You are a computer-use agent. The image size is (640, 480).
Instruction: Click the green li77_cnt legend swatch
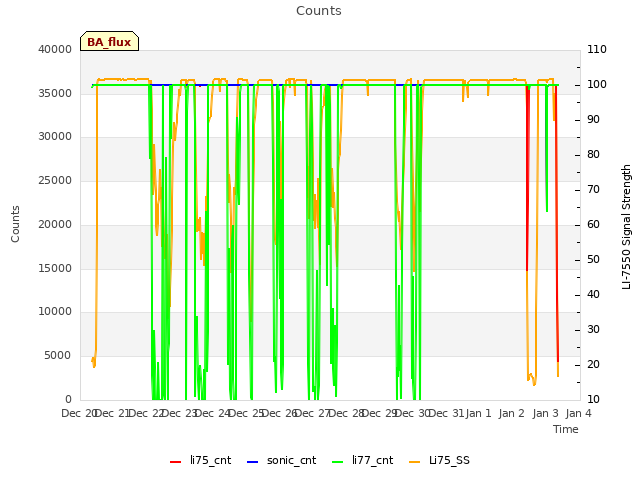tap(338, 462)
